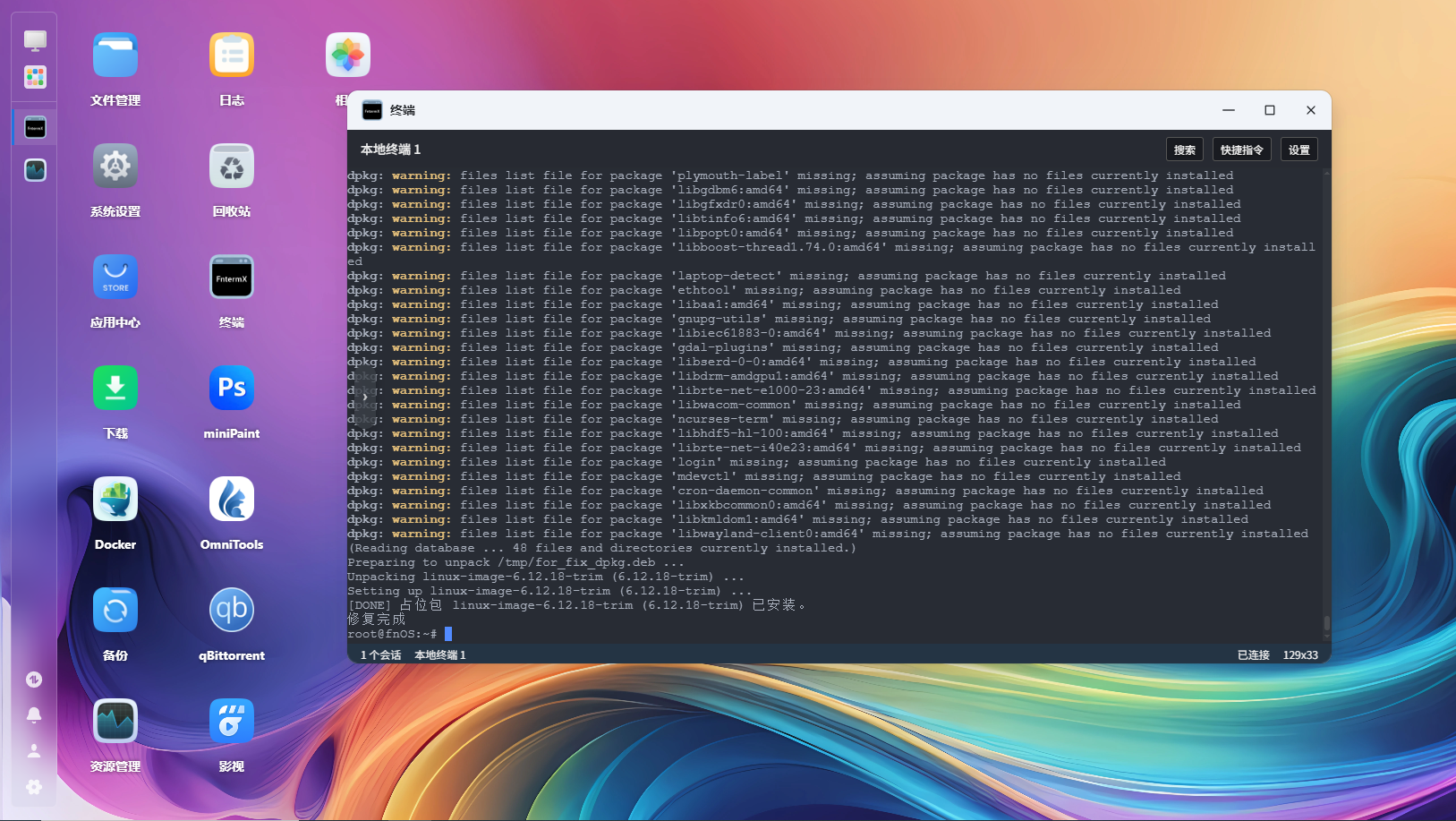Open the 资源管理 resource monitor desktop icon

pos(115,722)
